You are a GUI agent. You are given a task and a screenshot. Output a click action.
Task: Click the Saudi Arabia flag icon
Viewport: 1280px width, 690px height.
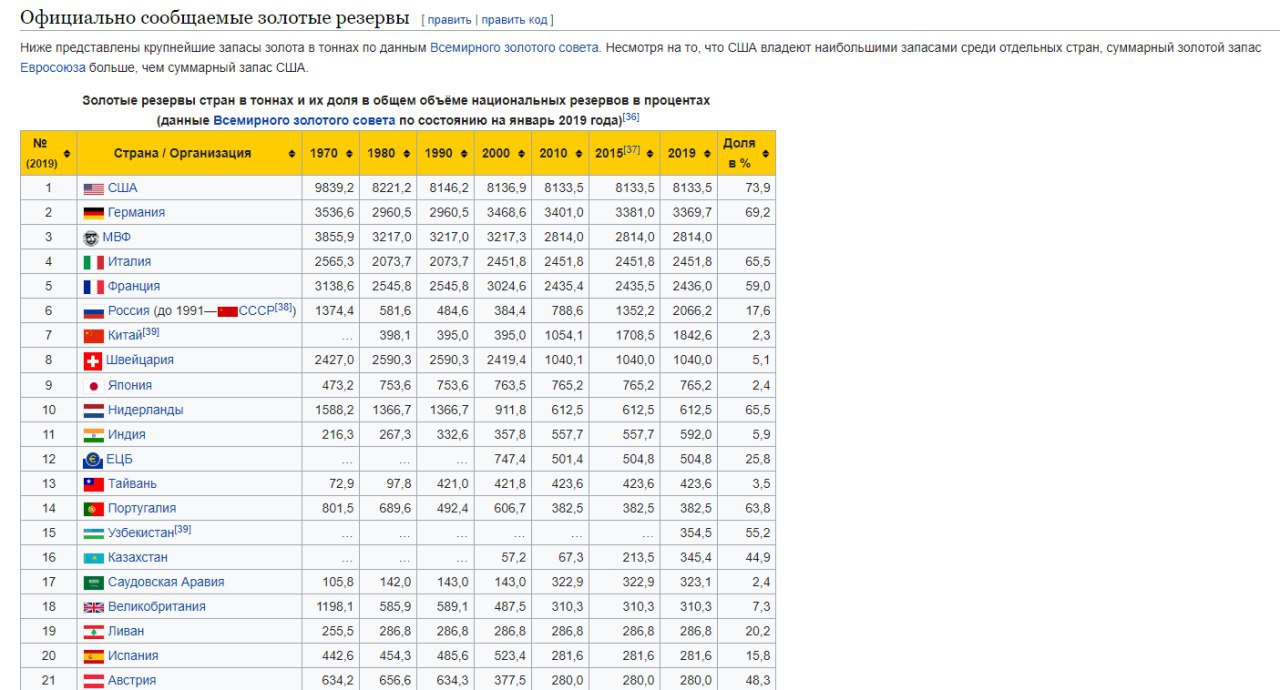[93, 583]
